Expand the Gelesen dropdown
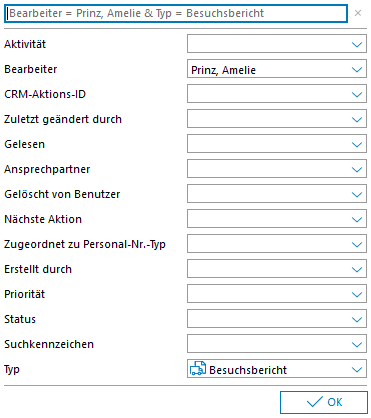This screenshot has height=418, width=371. point(357,144)
